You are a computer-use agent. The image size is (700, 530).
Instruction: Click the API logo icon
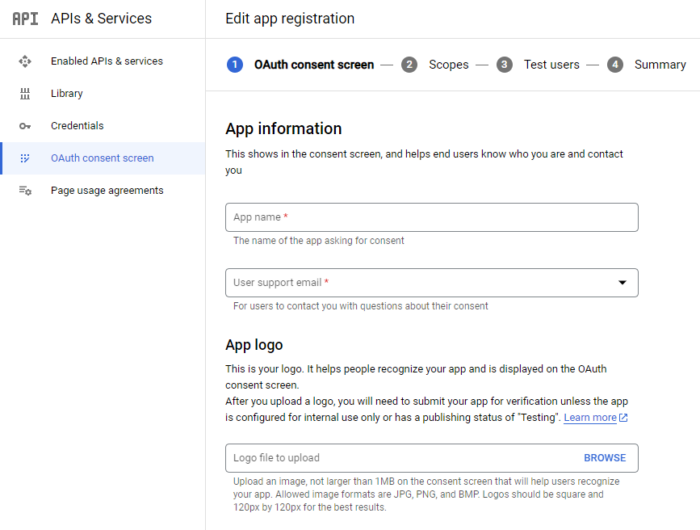pos(25,19)
